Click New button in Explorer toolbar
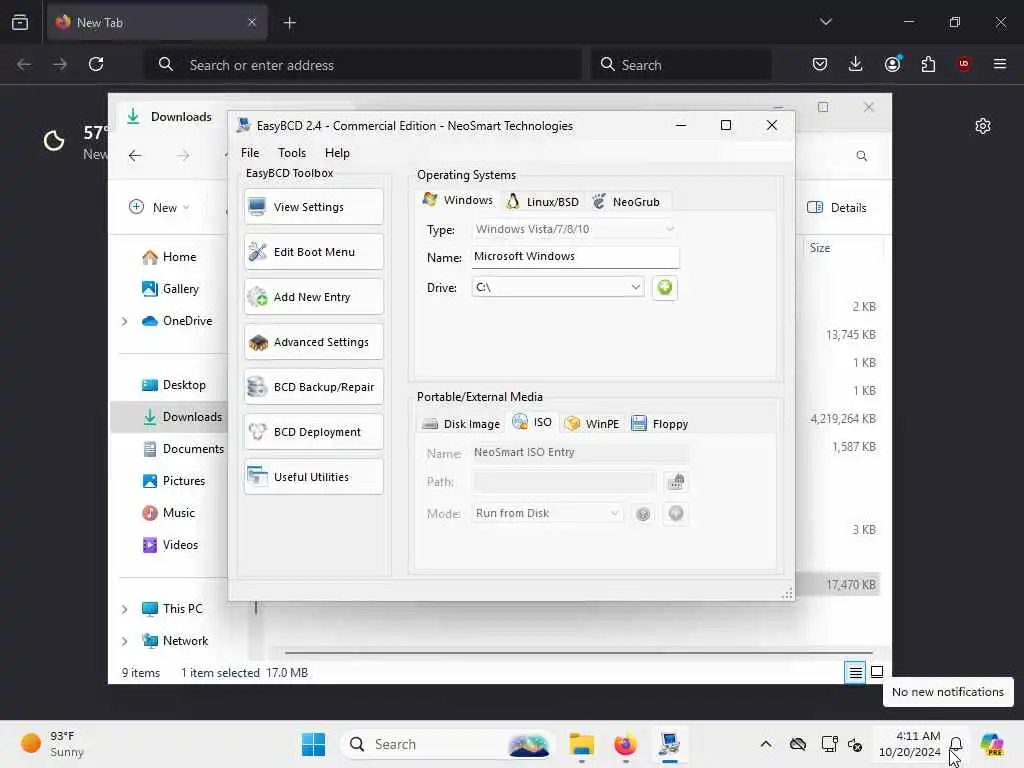 point(159,208)
